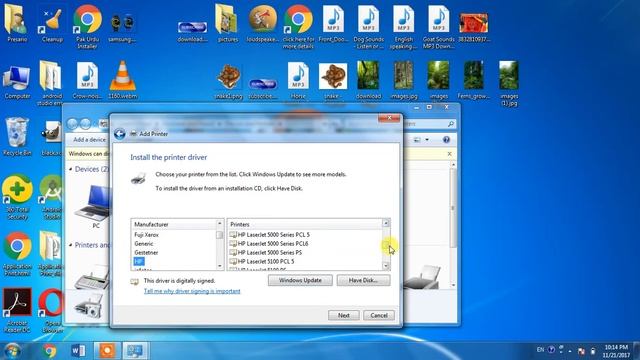Screen dimensions: 640x360
Task: Select HP LaserJet 5000 Series PCL6
Action: tap(269, 244)
